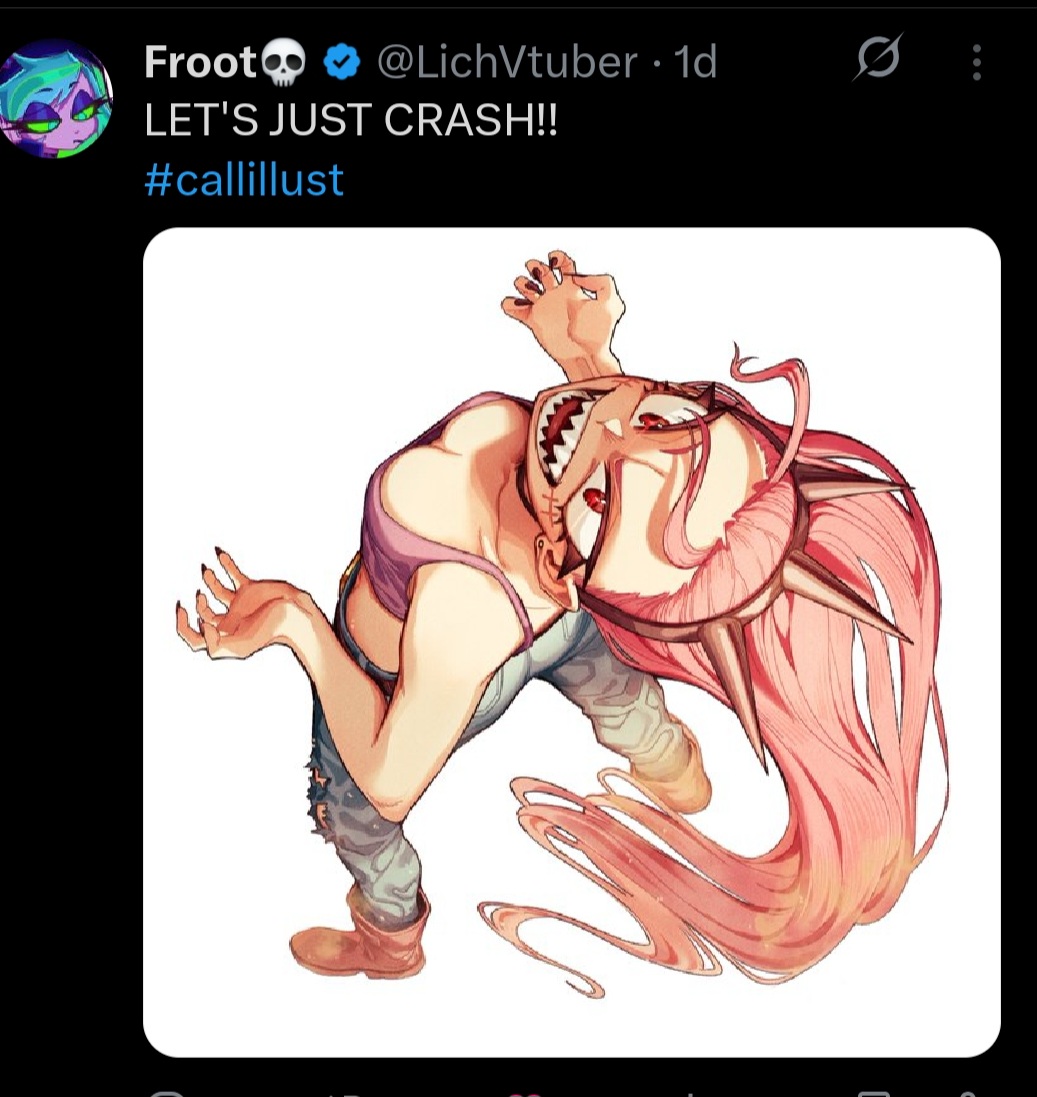Tap the character's brown boot in the artwork
Image resolution: width=1037 pixels, height=1097 pixels.
(360, 936)
